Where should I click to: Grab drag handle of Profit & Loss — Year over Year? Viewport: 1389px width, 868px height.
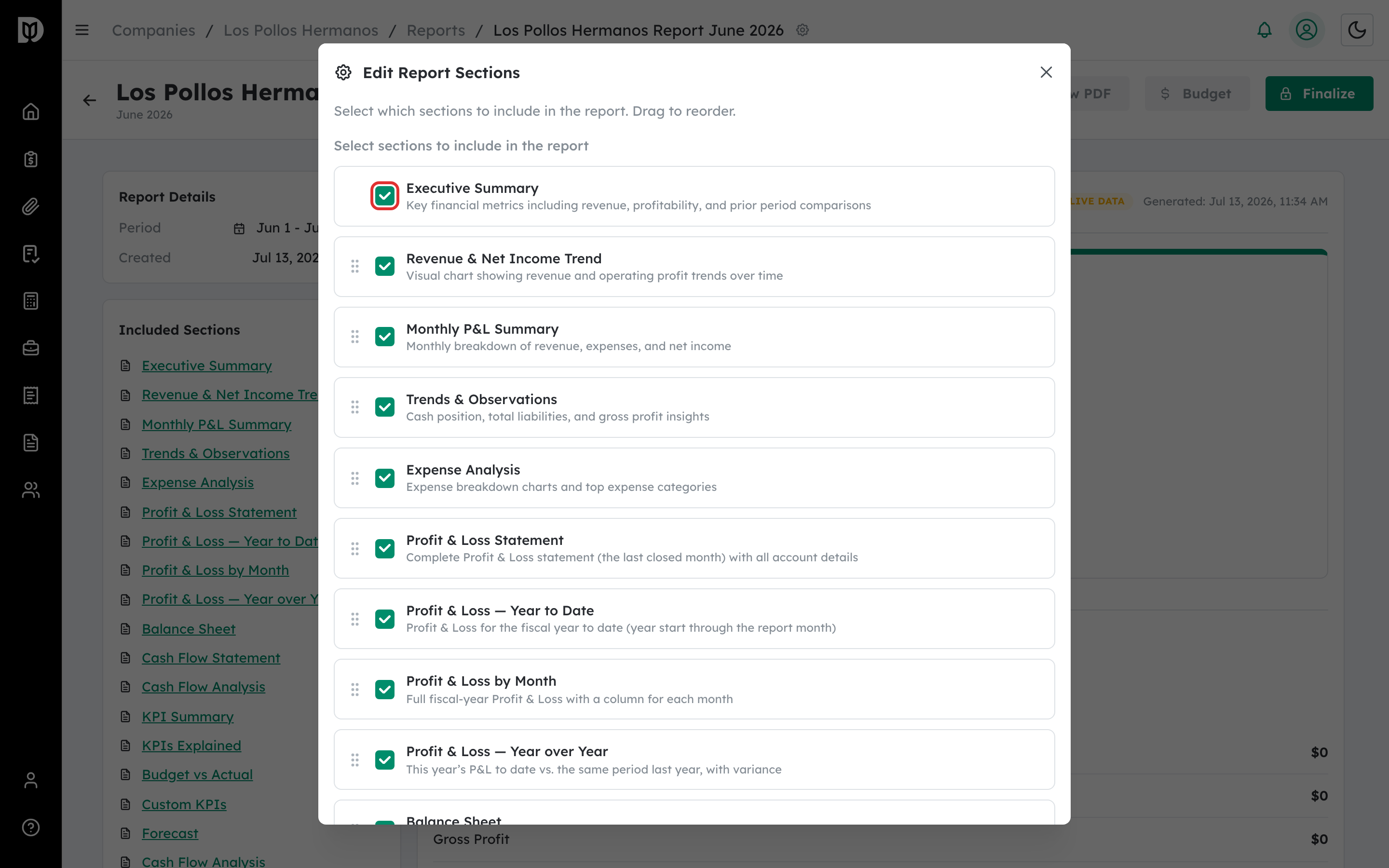coord(354,760)
